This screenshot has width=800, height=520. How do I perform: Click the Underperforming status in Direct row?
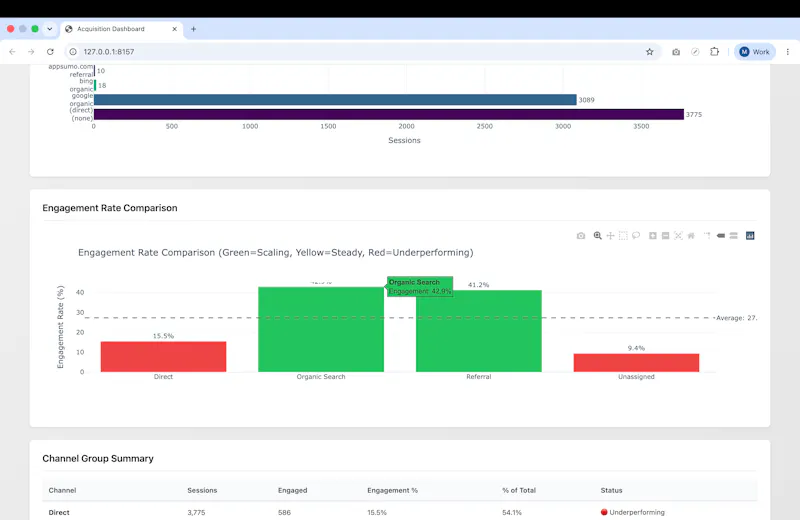tap(633, 512)
